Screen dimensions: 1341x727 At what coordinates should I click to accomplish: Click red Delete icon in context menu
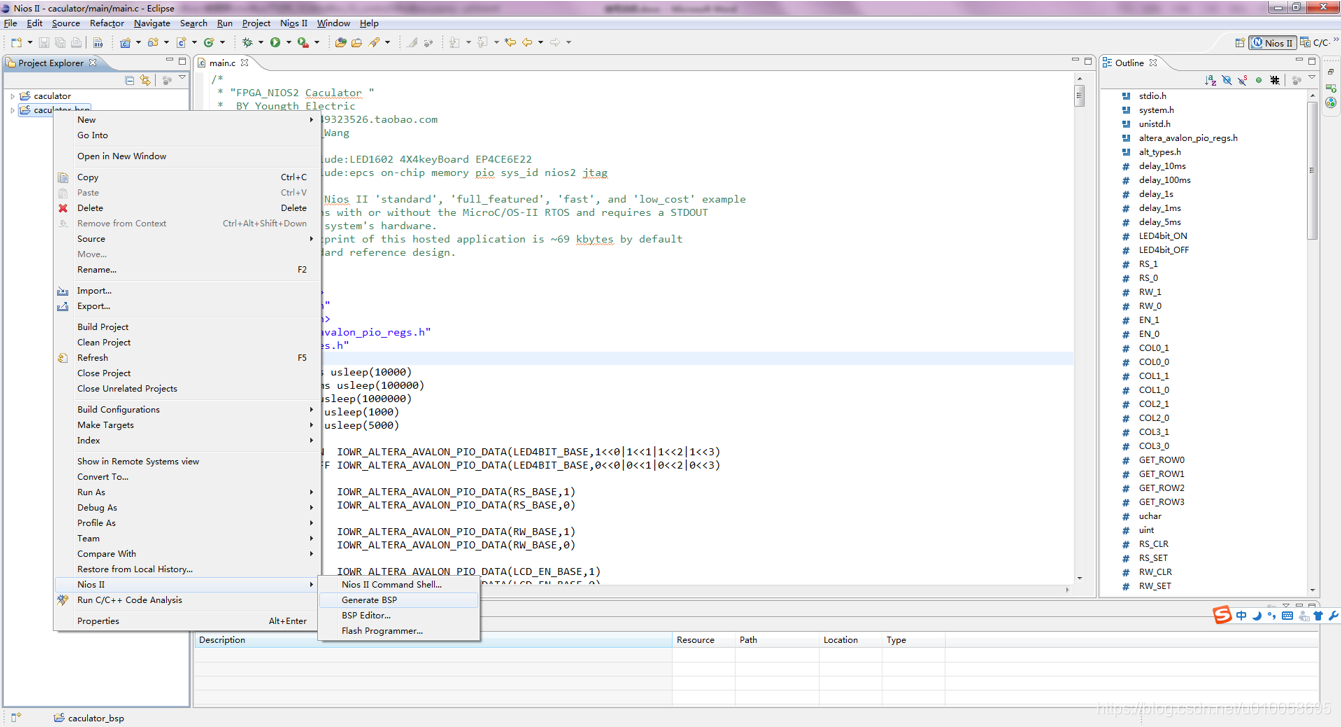(x=63, y=208)
